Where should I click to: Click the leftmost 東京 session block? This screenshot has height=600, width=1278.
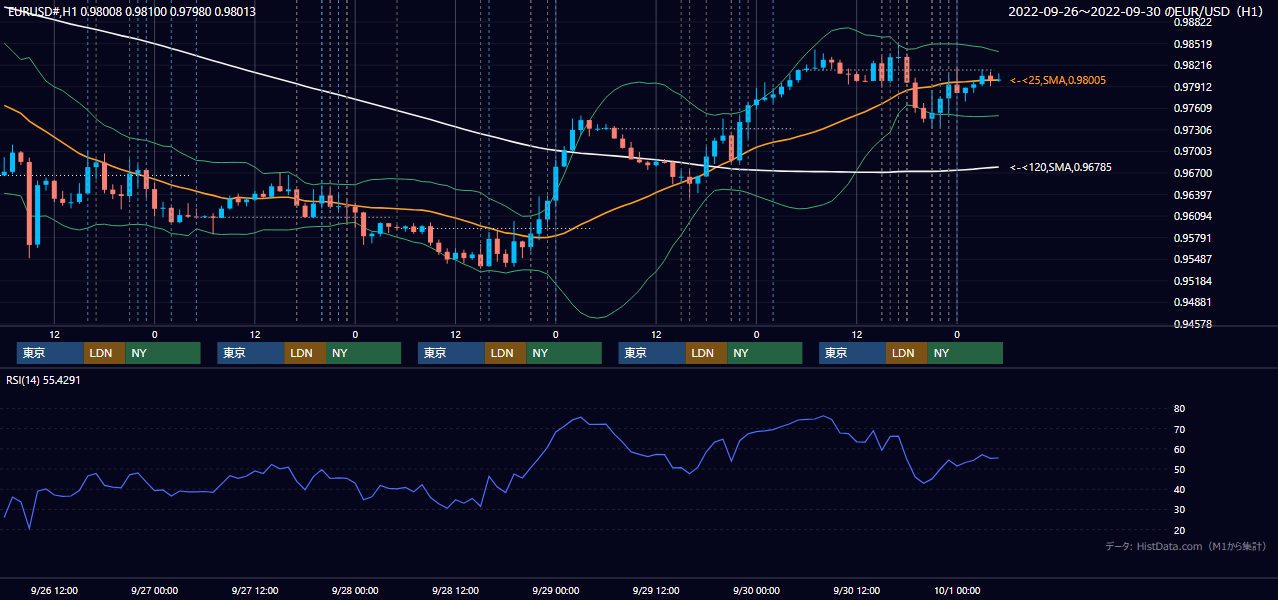(50, 353)
